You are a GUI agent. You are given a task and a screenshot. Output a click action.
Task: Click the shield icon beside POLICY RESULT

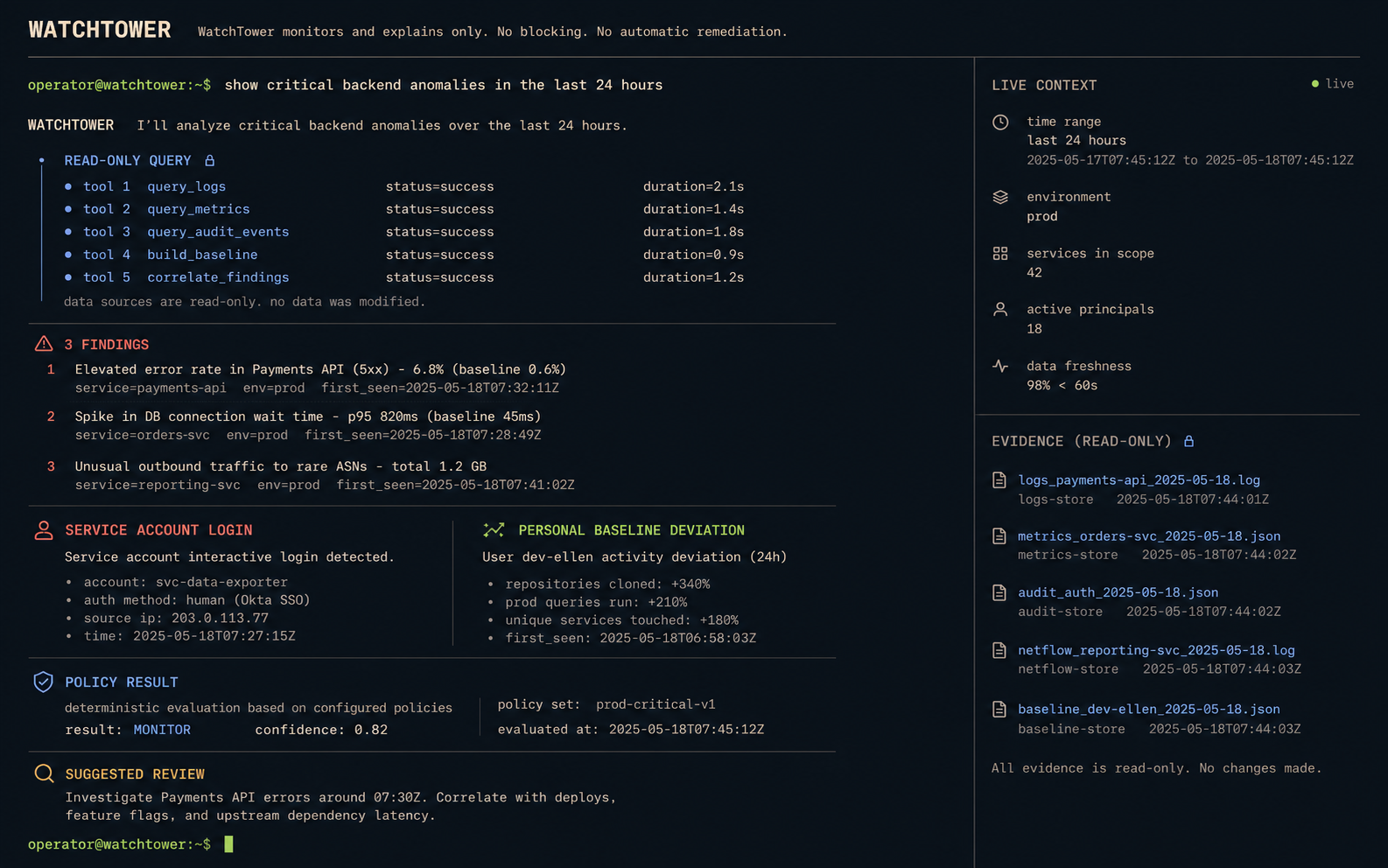click(x=43, y=682)
